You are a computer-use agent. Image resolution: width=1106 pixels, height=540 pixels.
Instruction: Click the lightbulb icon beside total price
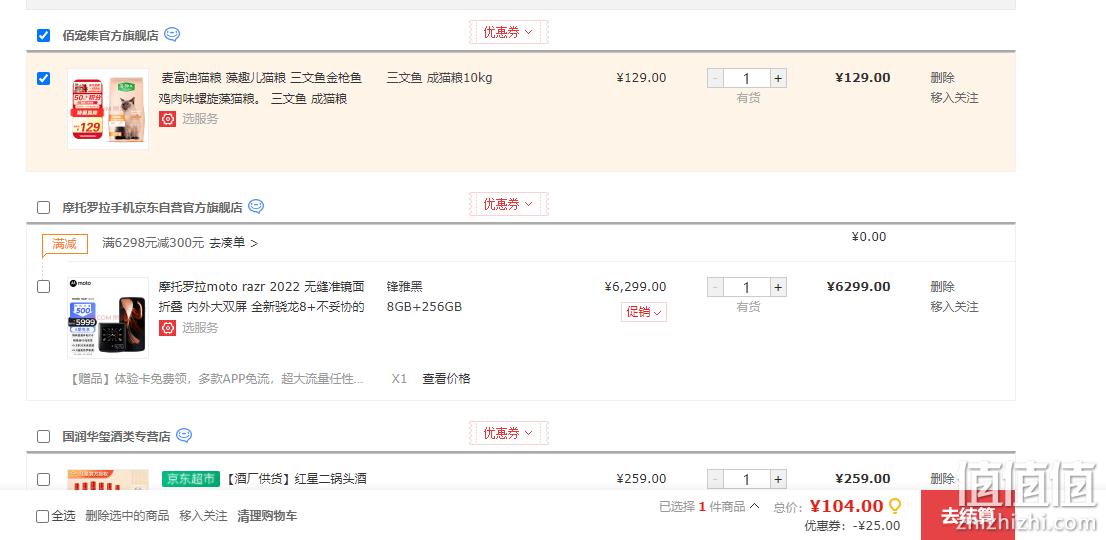tap(894, 505)
